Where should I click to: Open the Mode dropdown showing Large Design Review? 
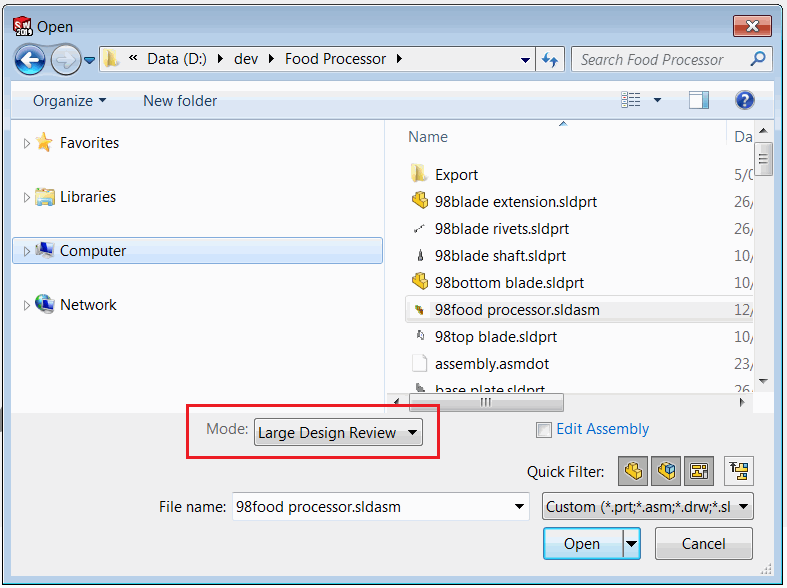(x=338, y=432)
